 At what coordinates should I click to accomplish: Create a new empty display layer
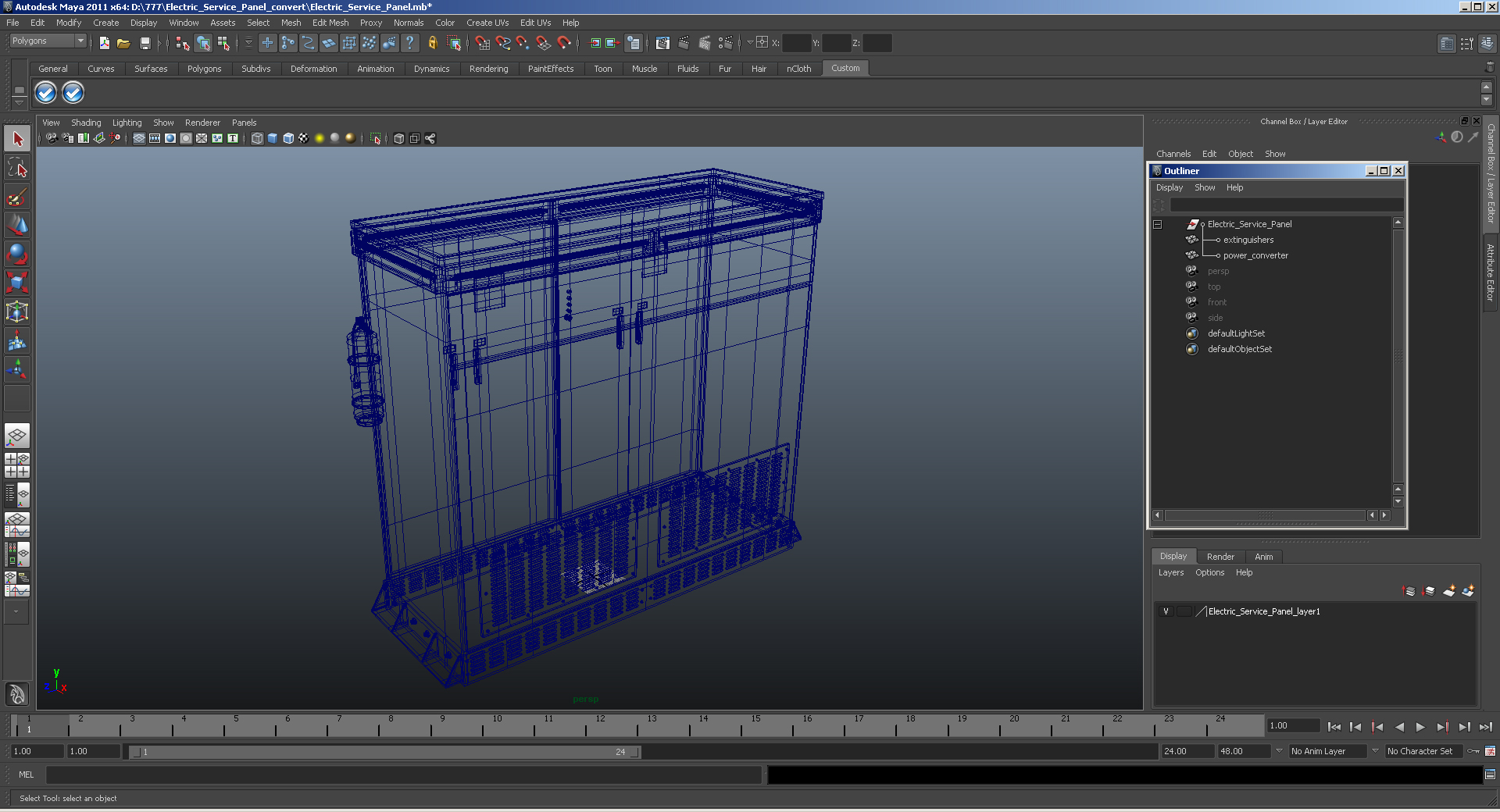pos(1449,591)
